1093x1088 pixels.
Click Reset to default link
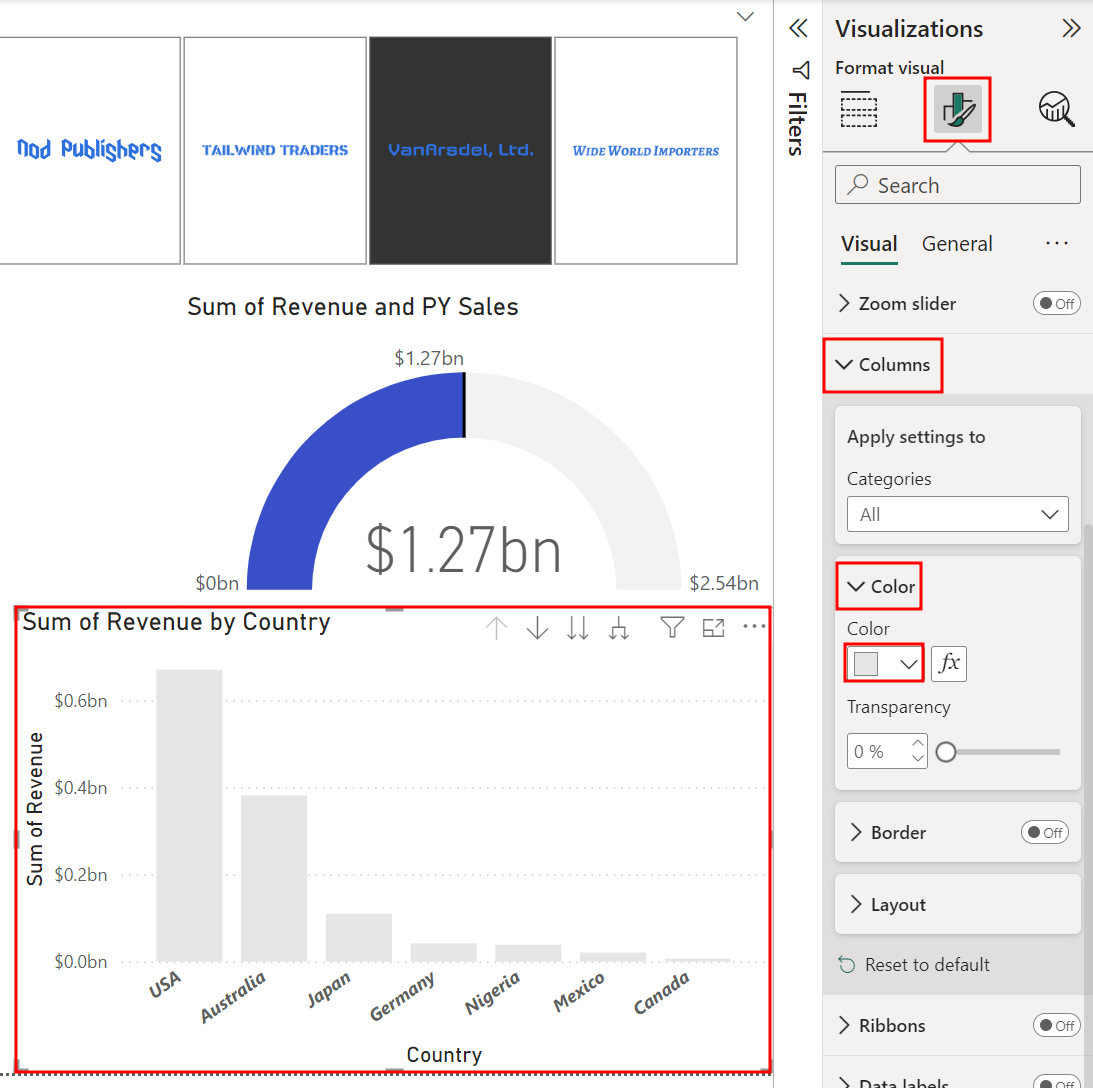926,965
